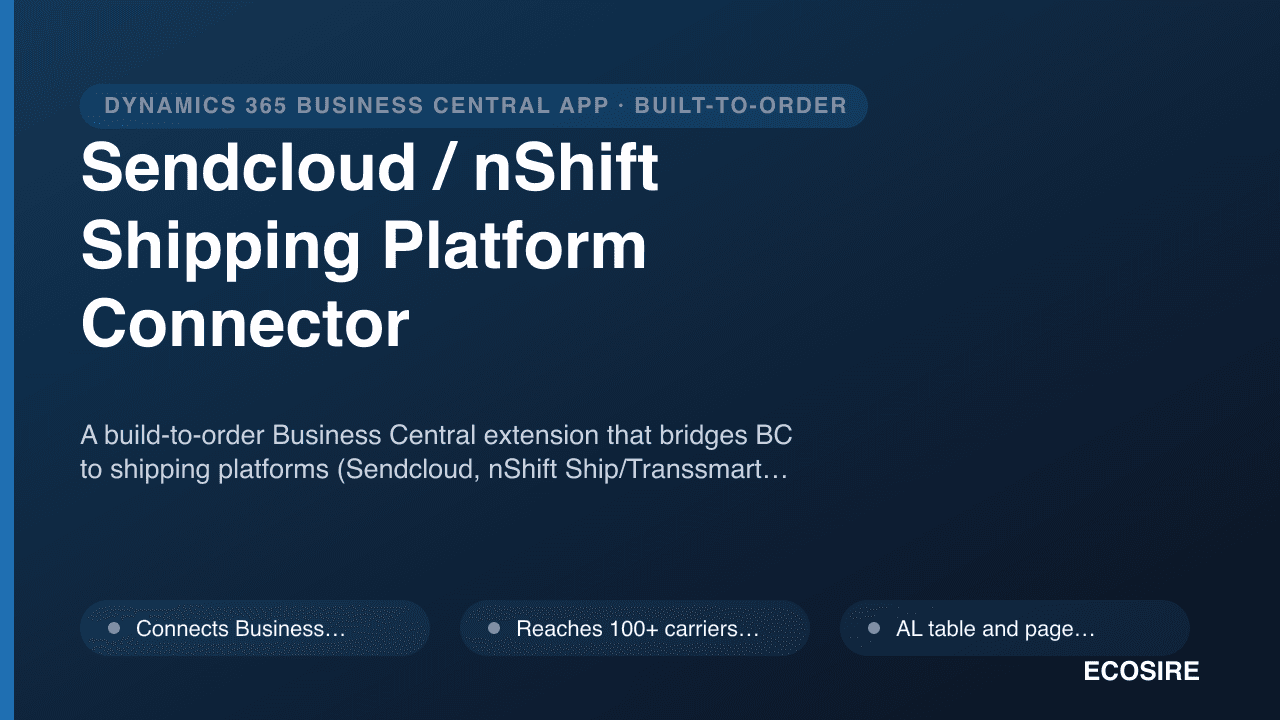Click the build-to-order Business Central extension description

(436, 452)
